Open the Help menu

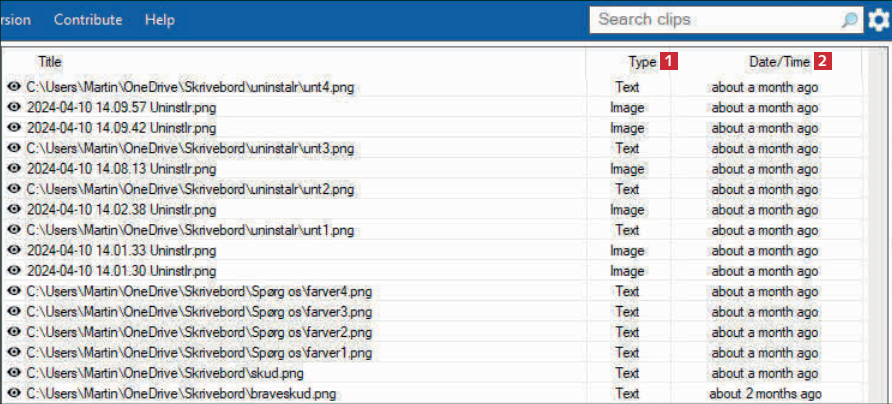159,20
